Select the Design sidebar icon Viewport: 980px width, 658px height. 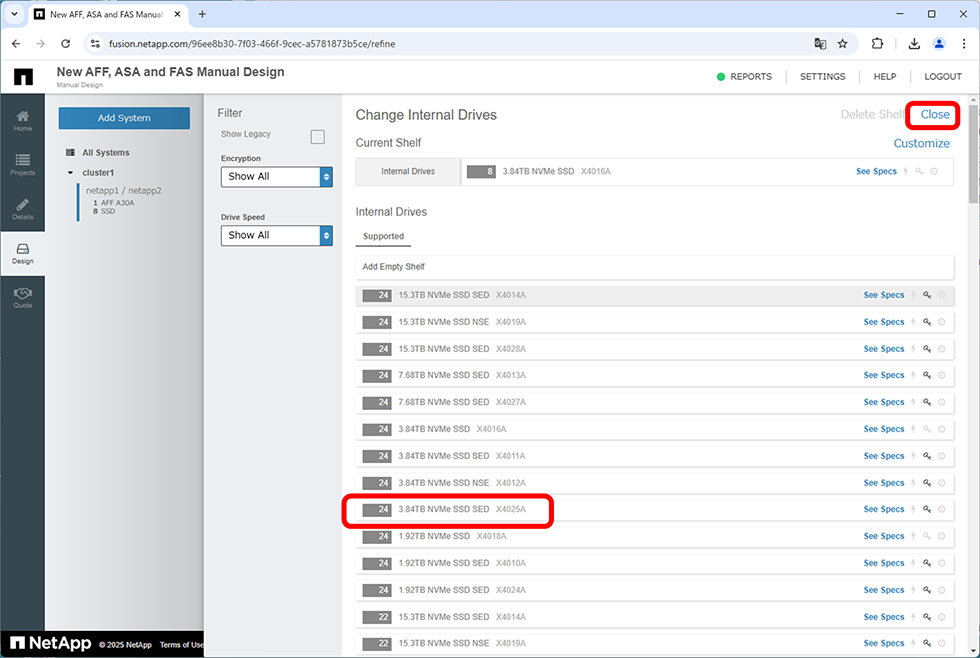(x=22, y=253)
